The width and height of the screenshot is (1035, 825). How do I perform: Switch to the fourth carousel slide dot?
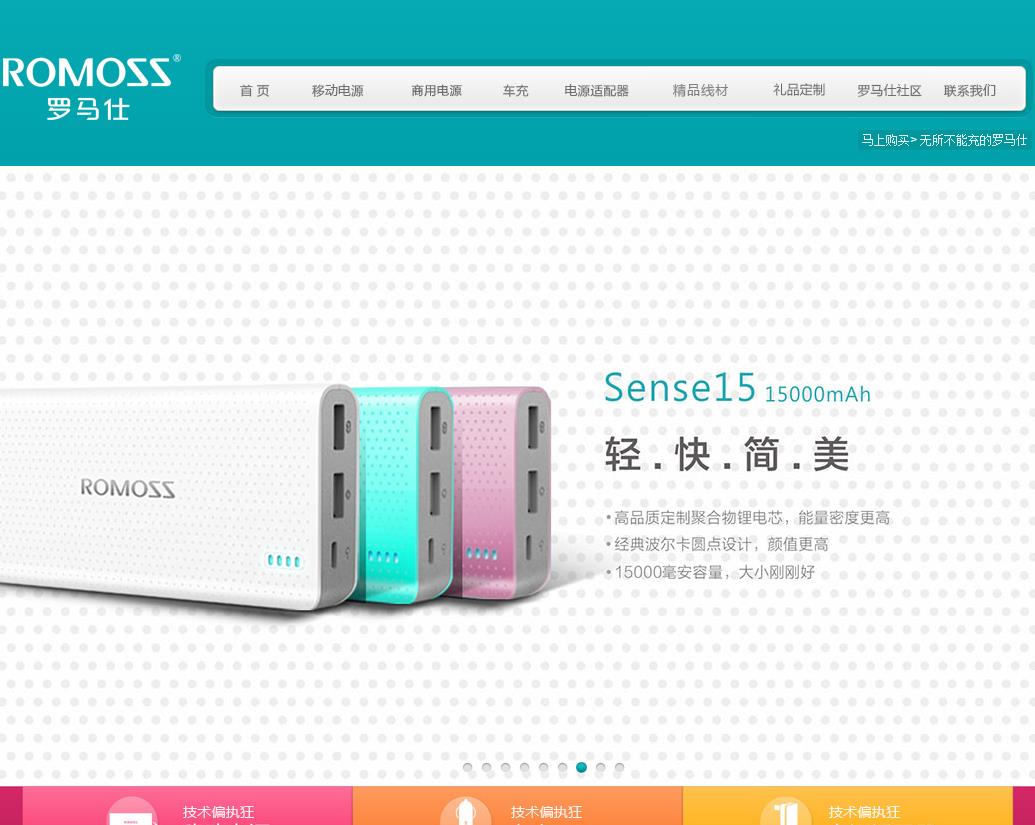click(525, 767)
